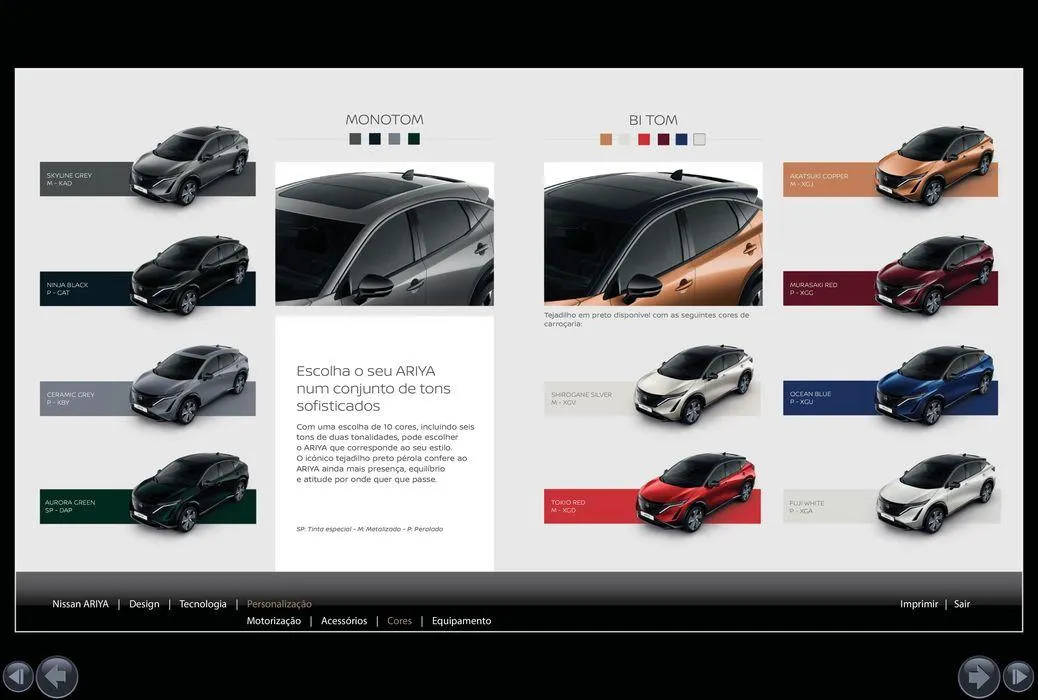
Task: Select the Skyline Grey car image
Action: tap(190, 165)
